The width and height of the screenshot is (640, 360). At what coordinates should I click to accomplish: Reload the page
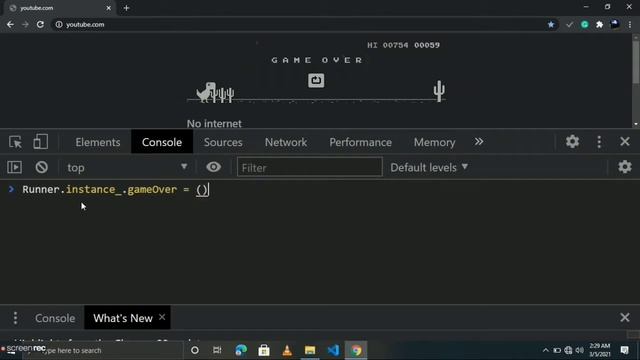coord(40,24)
